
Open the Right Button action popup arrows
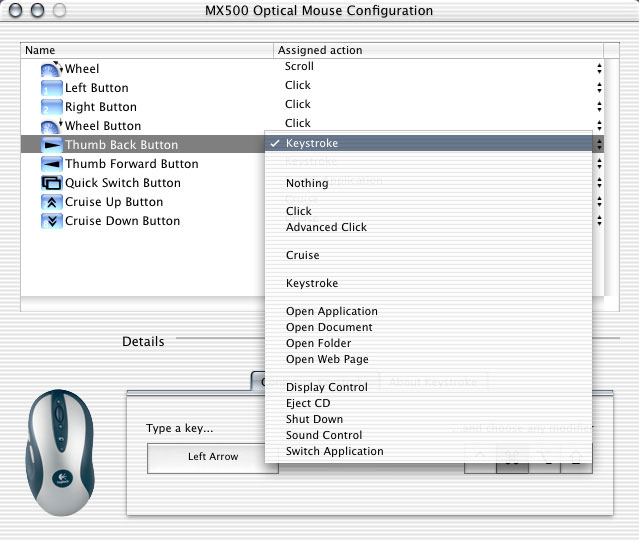tap(599, 107)
